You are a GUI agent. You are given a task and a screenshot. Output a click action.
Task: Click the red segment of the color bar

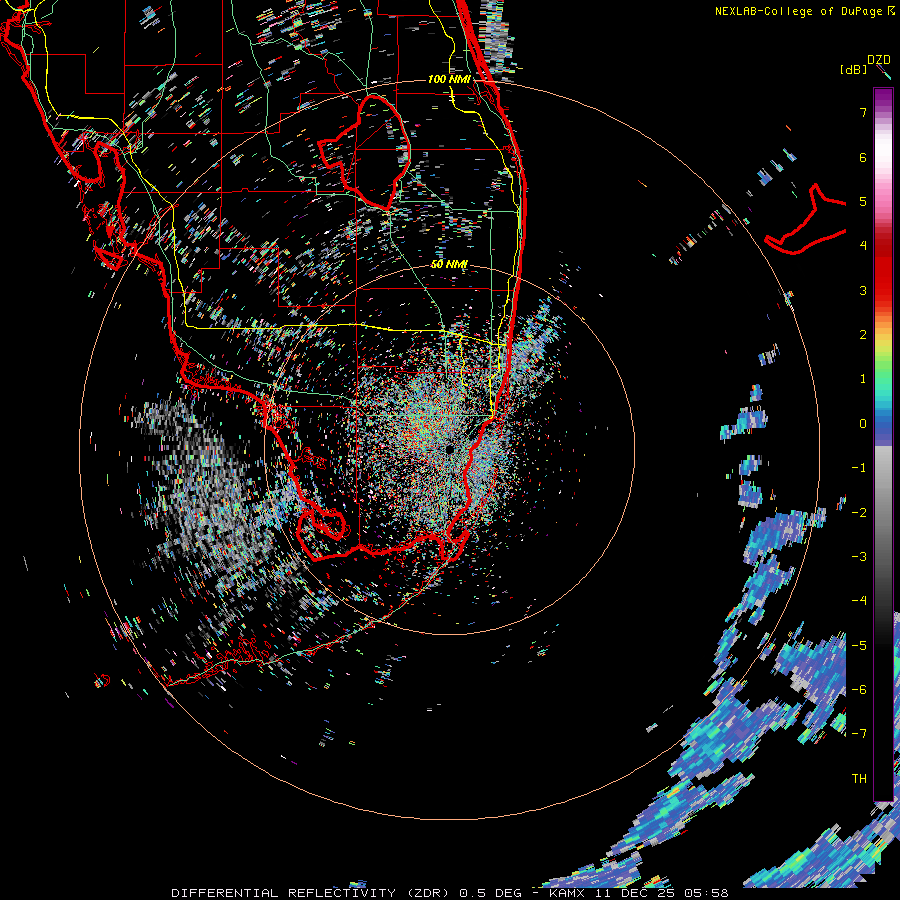[x=883, y=270]
